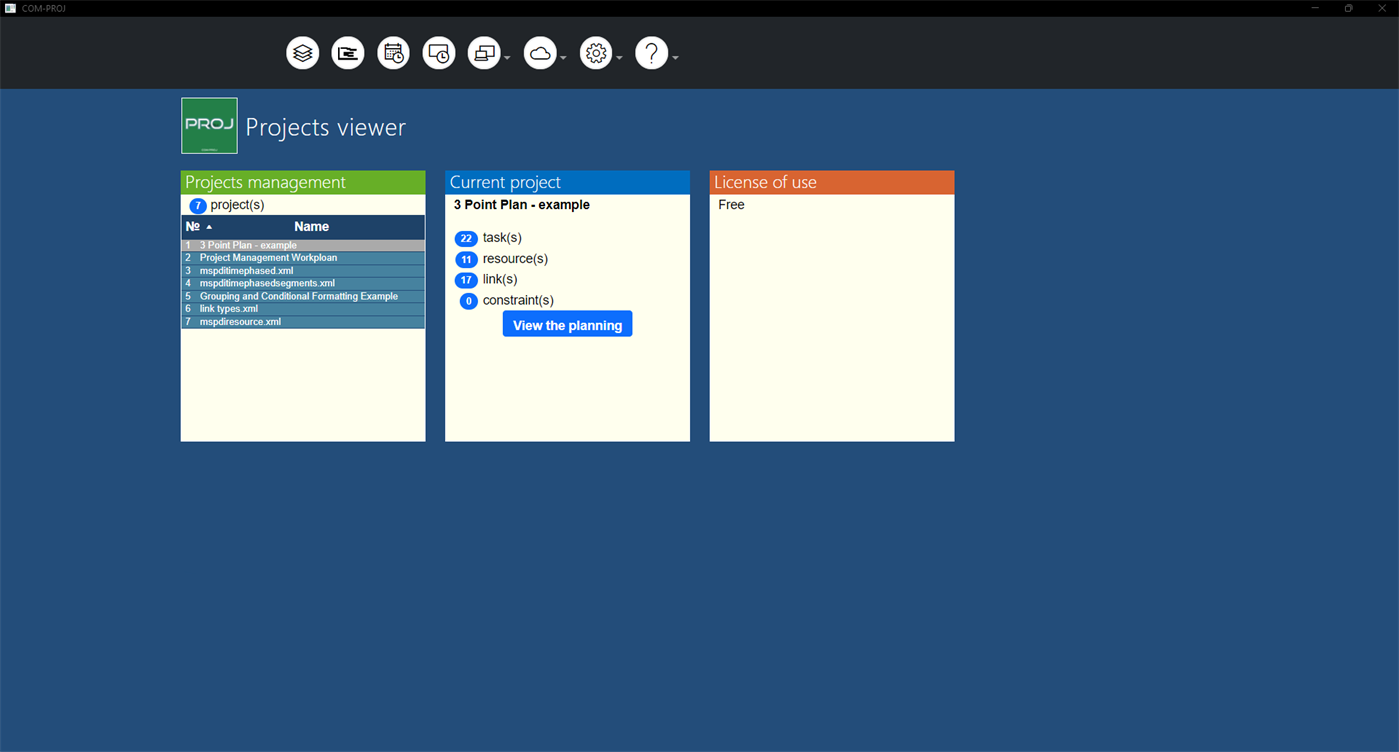This screenshot has width=1399, height=752.
Task: Click the View the planning button
Action: click(567, 323)
